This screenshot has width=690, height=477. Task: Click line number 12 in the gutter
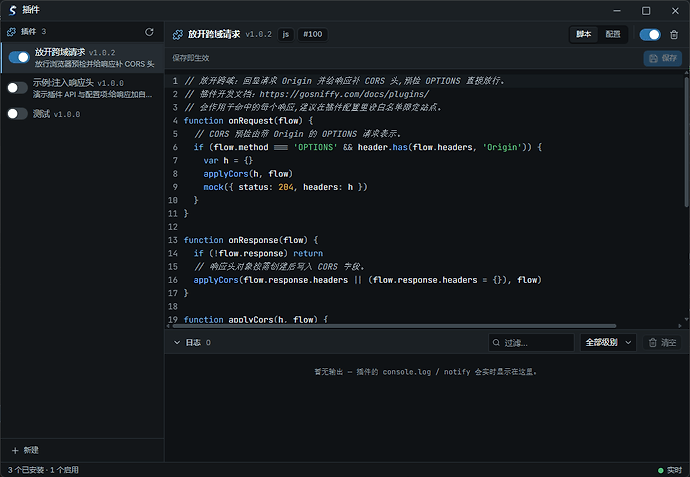tap(173, 227)
